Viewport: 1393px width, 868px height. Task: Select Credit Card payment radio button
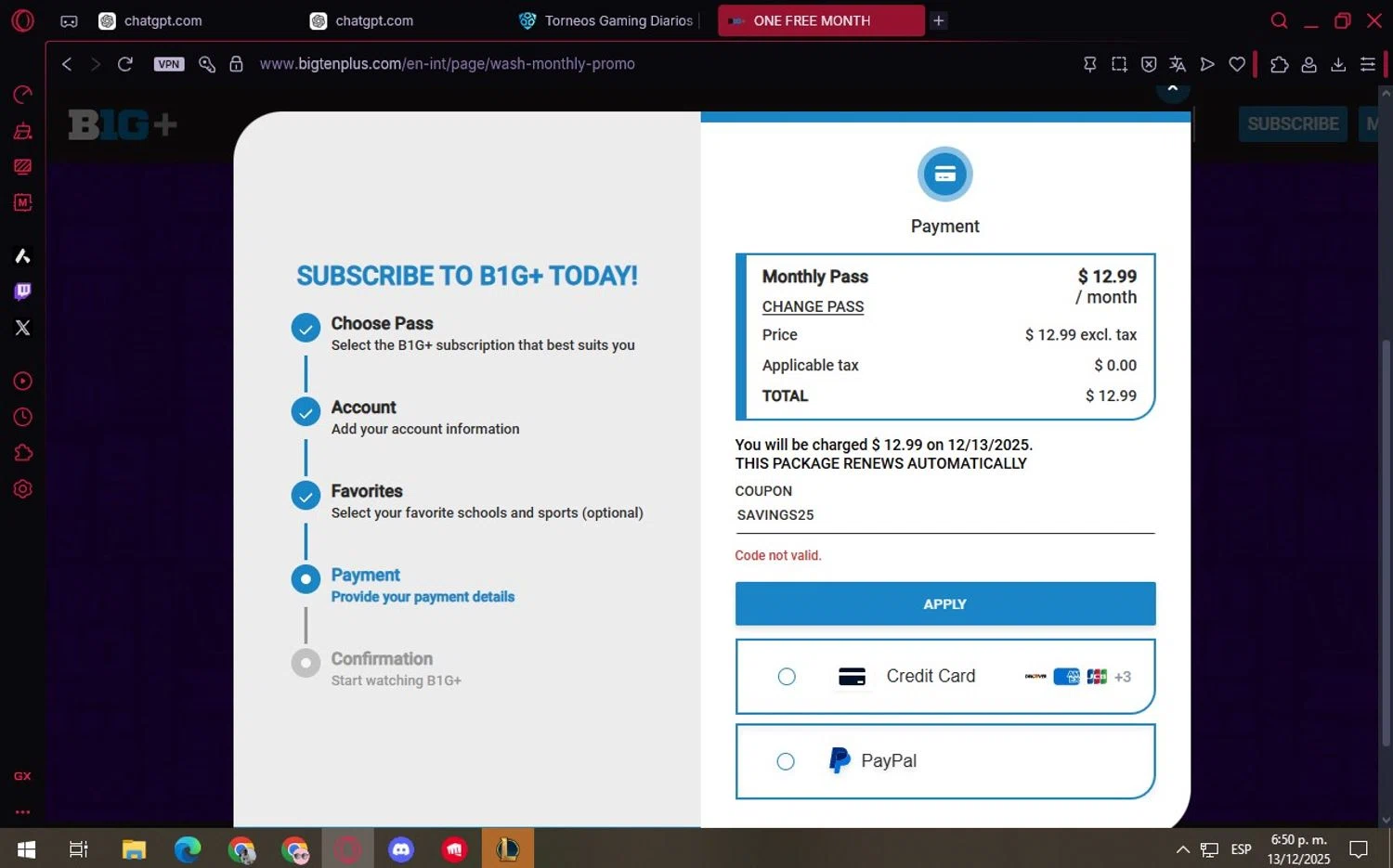[787, 677]
